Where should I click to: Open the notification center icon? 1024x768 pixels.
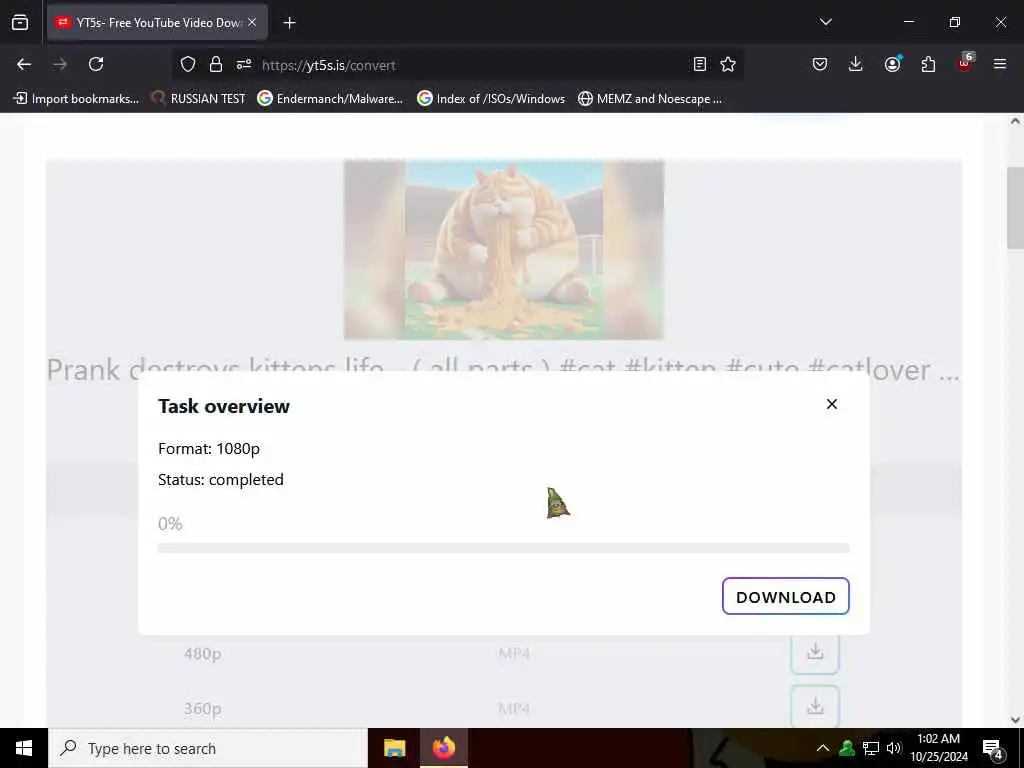[x=993, y=750]
